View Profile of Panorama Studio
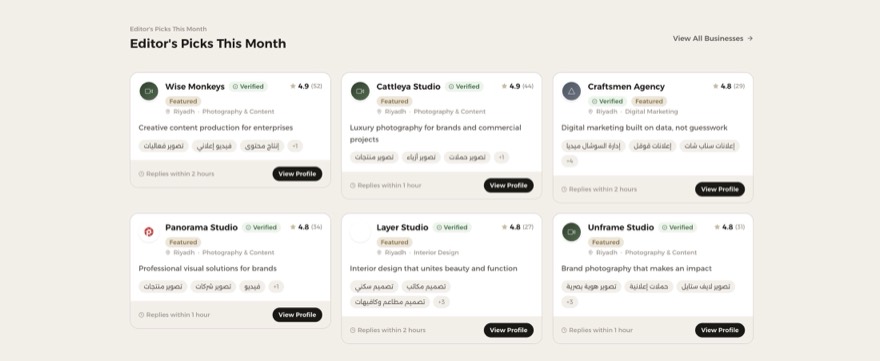 [x=297, y=315]
